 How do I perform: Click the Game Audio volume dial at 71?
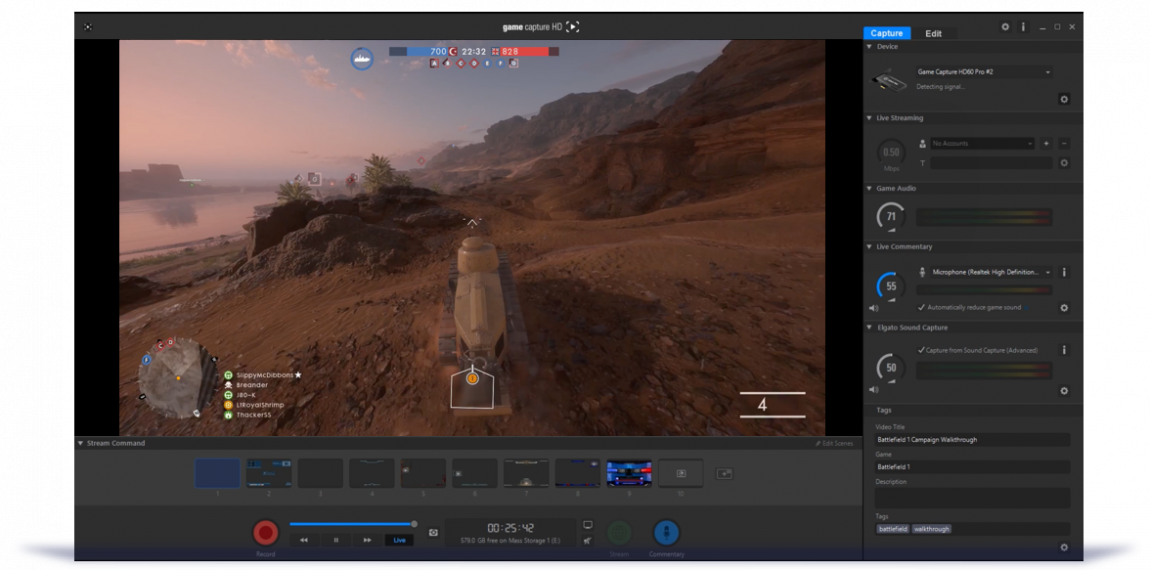coord(891,217)
